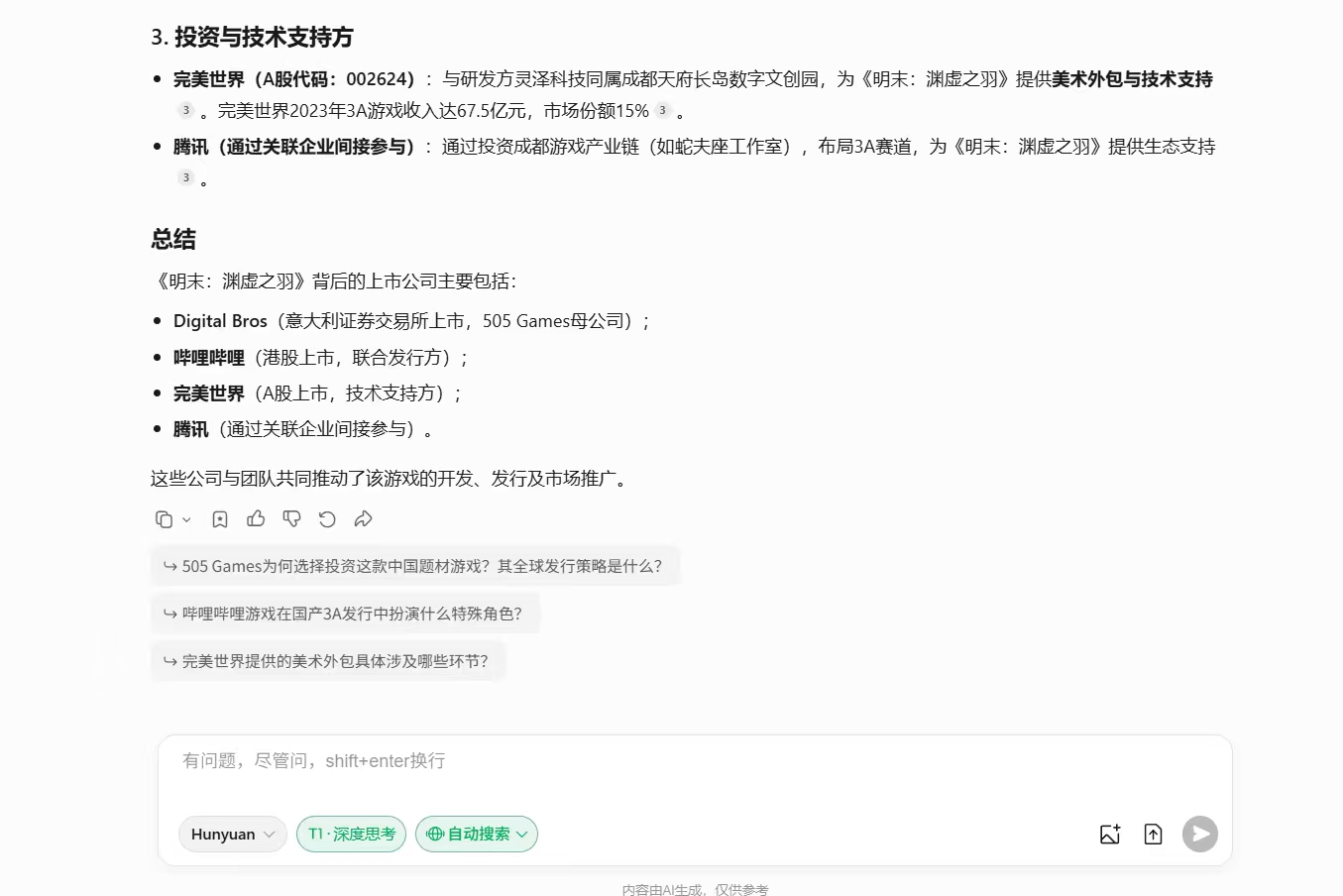This screenshot has height=896, width=1343.
Task: Open citation 3 after 市场份额15%
Action: click(663, 110)
